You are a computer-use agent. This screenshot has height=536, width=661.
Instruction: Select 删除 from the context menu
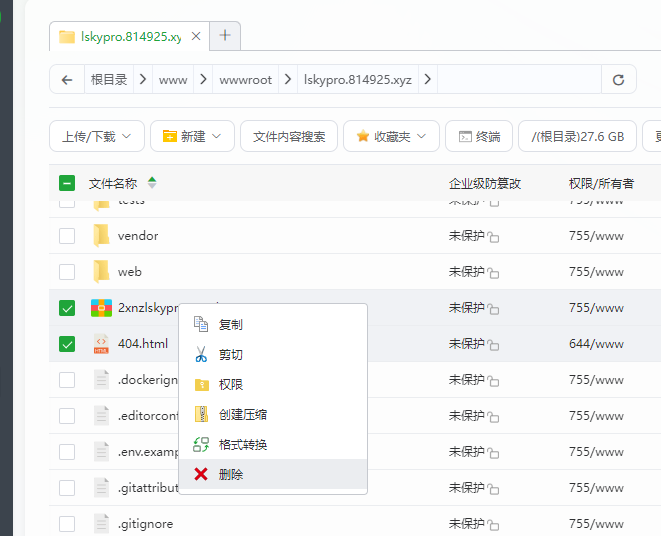pos(231,474)
